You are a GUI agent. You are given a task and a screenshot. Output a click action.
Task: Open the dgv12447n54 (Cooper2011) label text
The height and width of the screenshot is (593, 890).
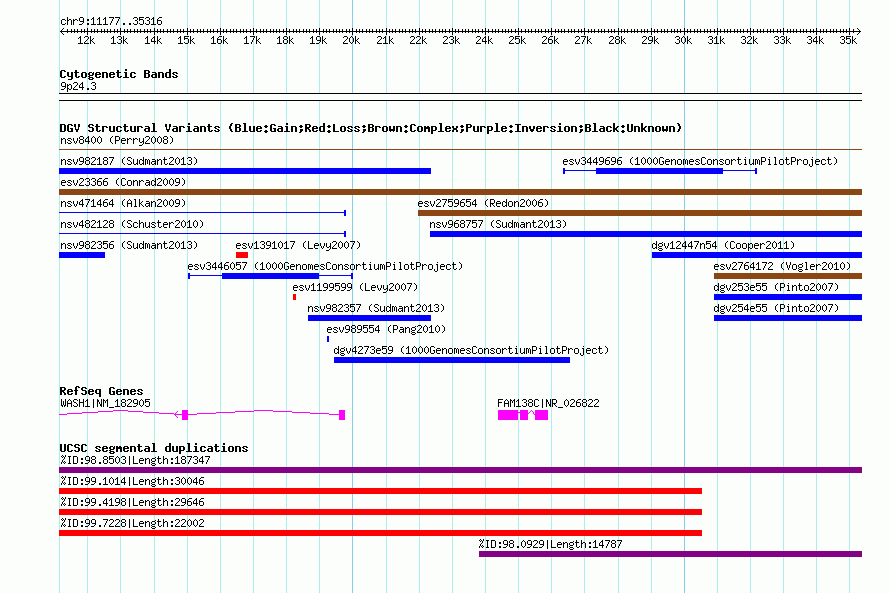click(x=723, y=245)
